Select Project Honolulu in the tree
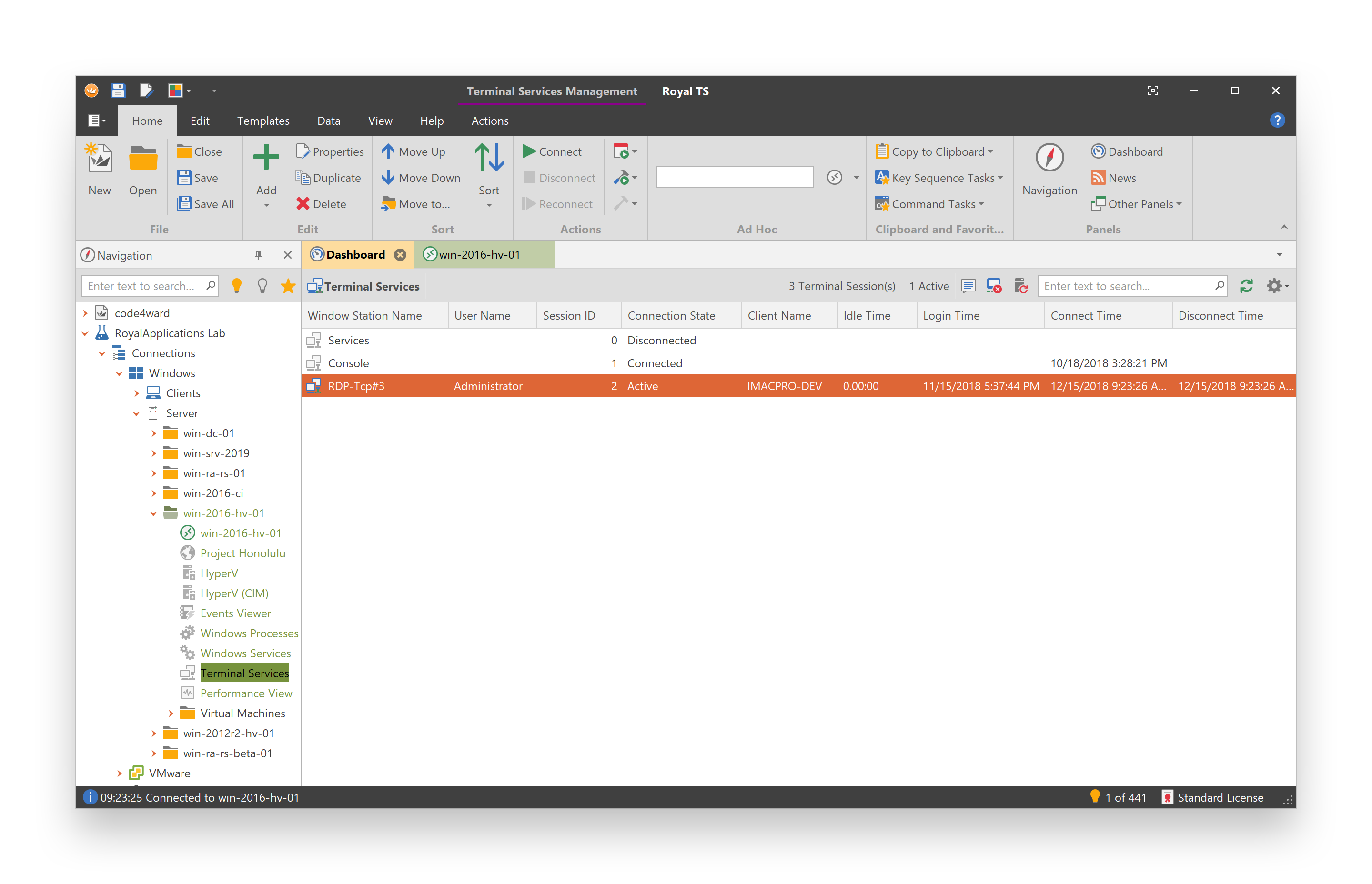Image resolution: width=1372 pixels, height=884 pixels. coord(243,553)
